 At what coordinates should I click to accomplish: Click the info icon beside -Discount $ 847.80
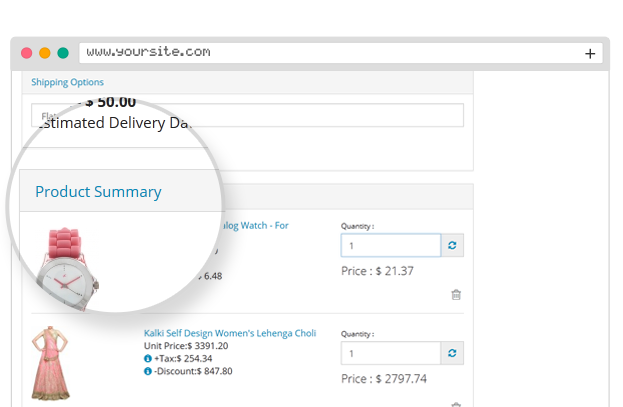pos(148,371)
